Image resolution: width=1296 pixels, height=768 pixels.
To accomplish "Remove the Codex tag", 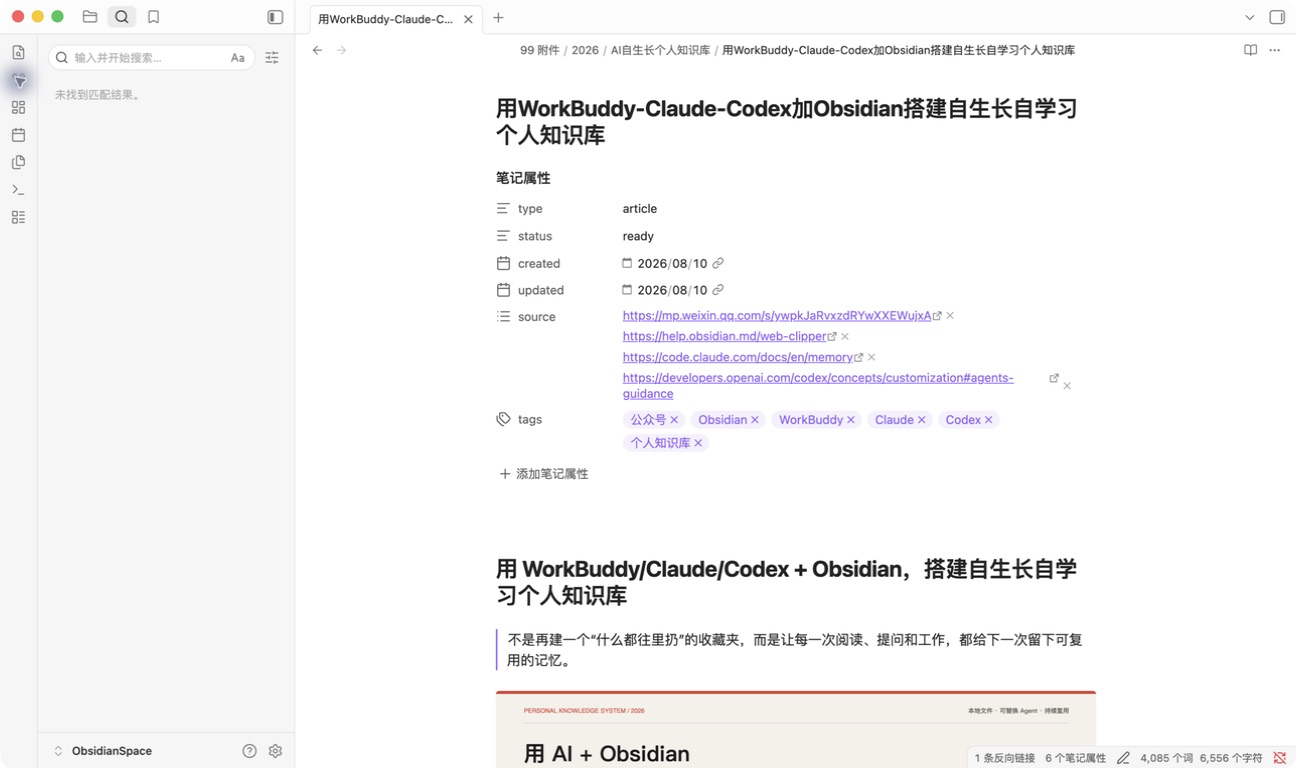I will (989, 420).
